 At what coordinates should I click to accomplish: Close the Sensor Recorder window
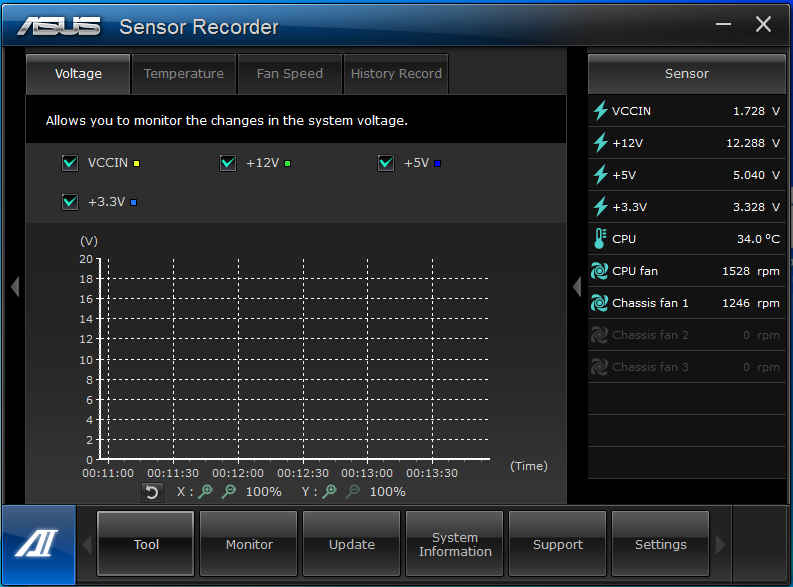[x=763, y=24]
